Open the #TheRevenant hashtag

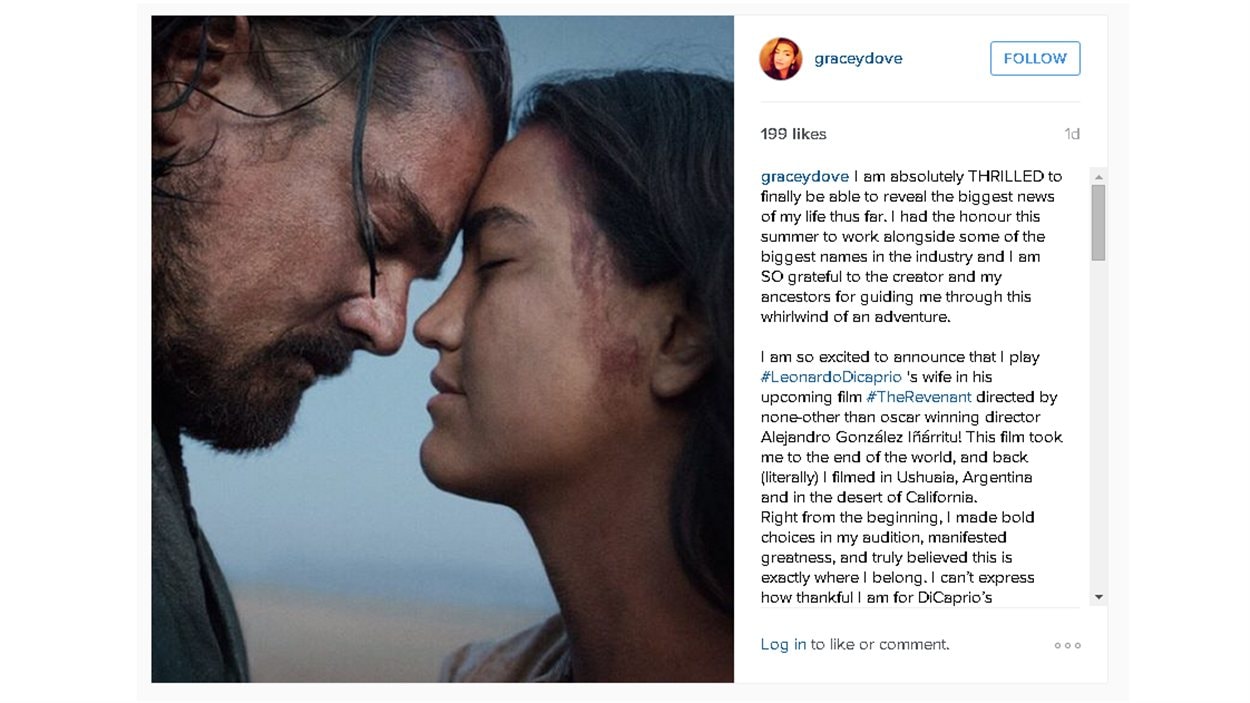click(919, 397)
